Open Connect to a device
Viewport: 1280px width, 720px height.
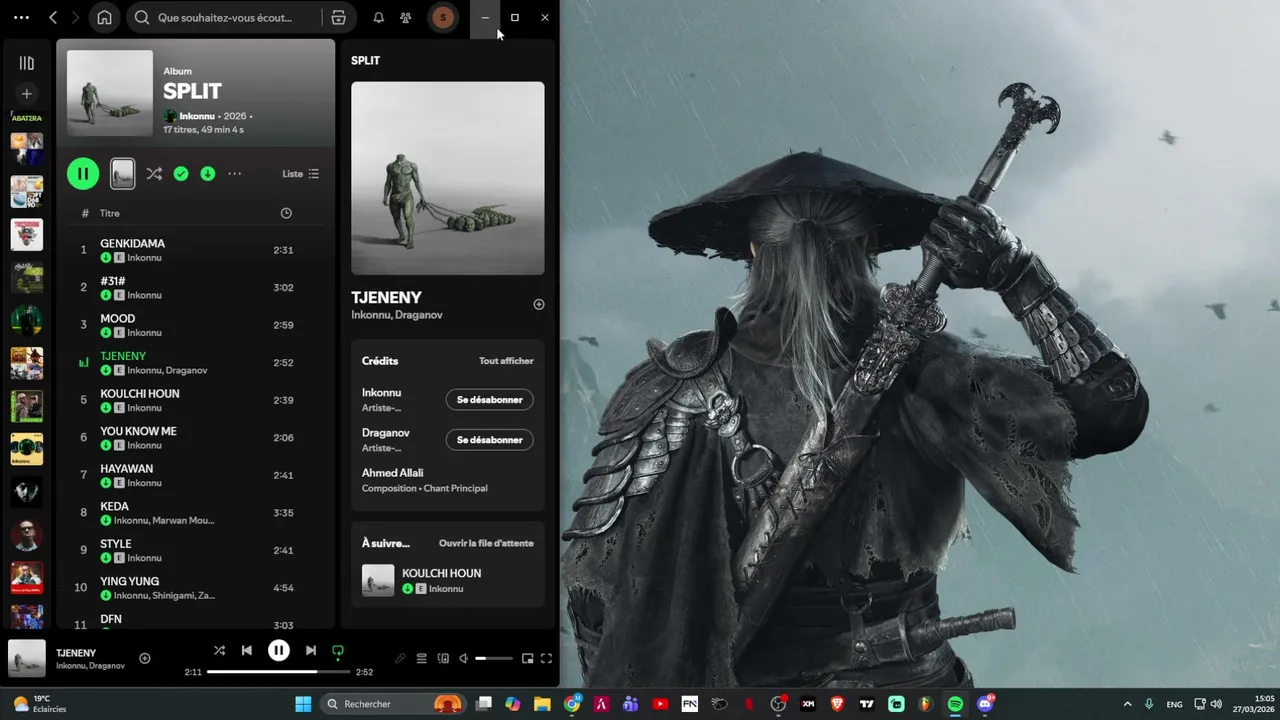(x=443, y=658)
